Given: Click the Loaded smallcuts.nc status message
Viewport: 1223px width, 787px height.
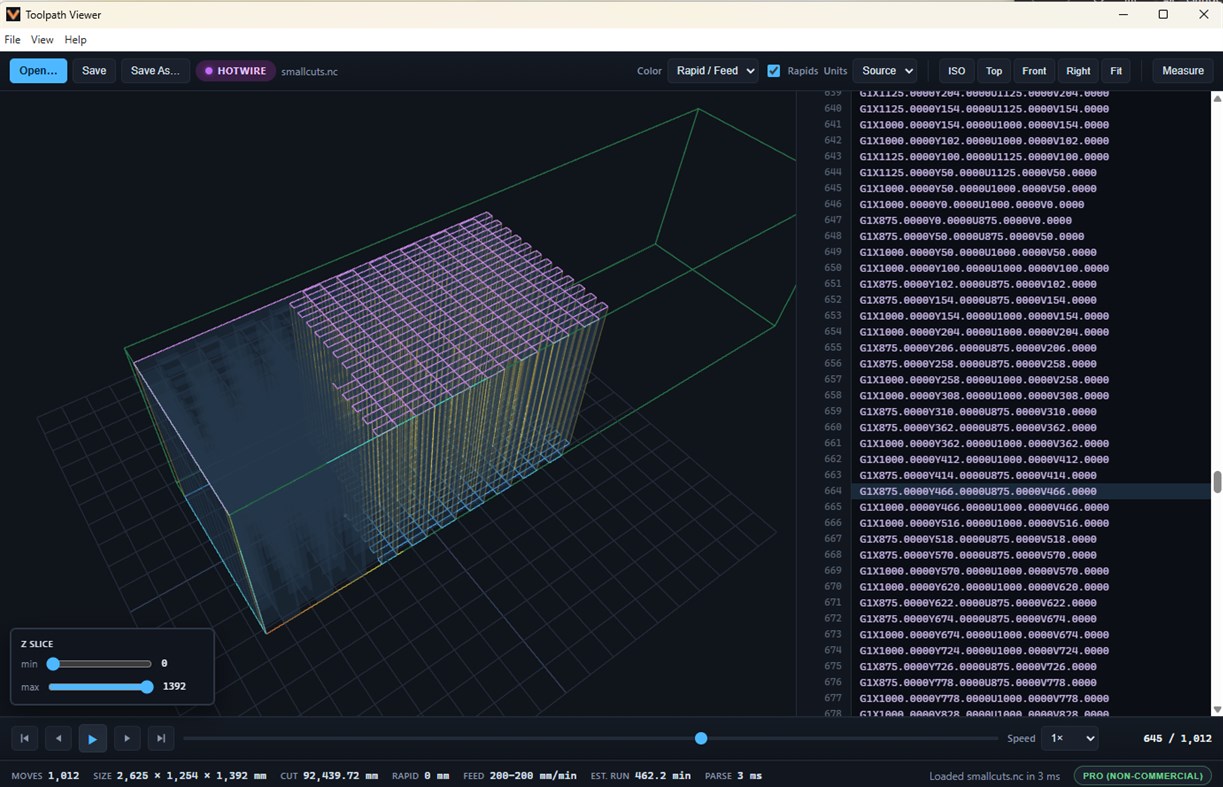Looking at the screenshot, I should pos(994,776).
